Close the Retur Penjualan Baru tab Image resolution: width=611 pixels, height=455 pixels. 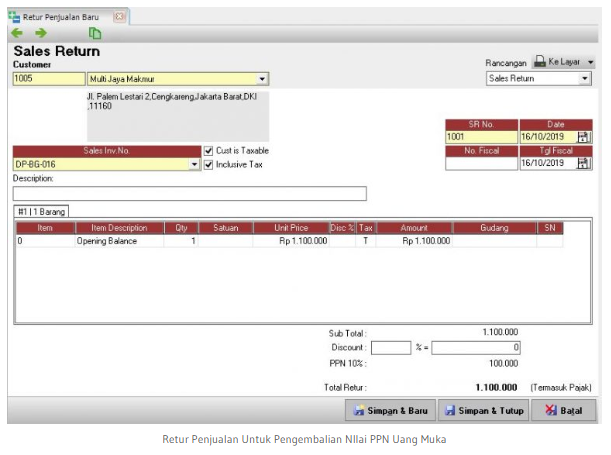coord(119,16)
